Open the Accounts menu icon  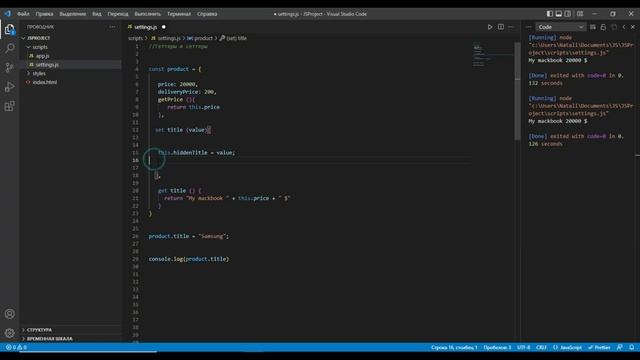pyautogui.click(x=9, y=314)
